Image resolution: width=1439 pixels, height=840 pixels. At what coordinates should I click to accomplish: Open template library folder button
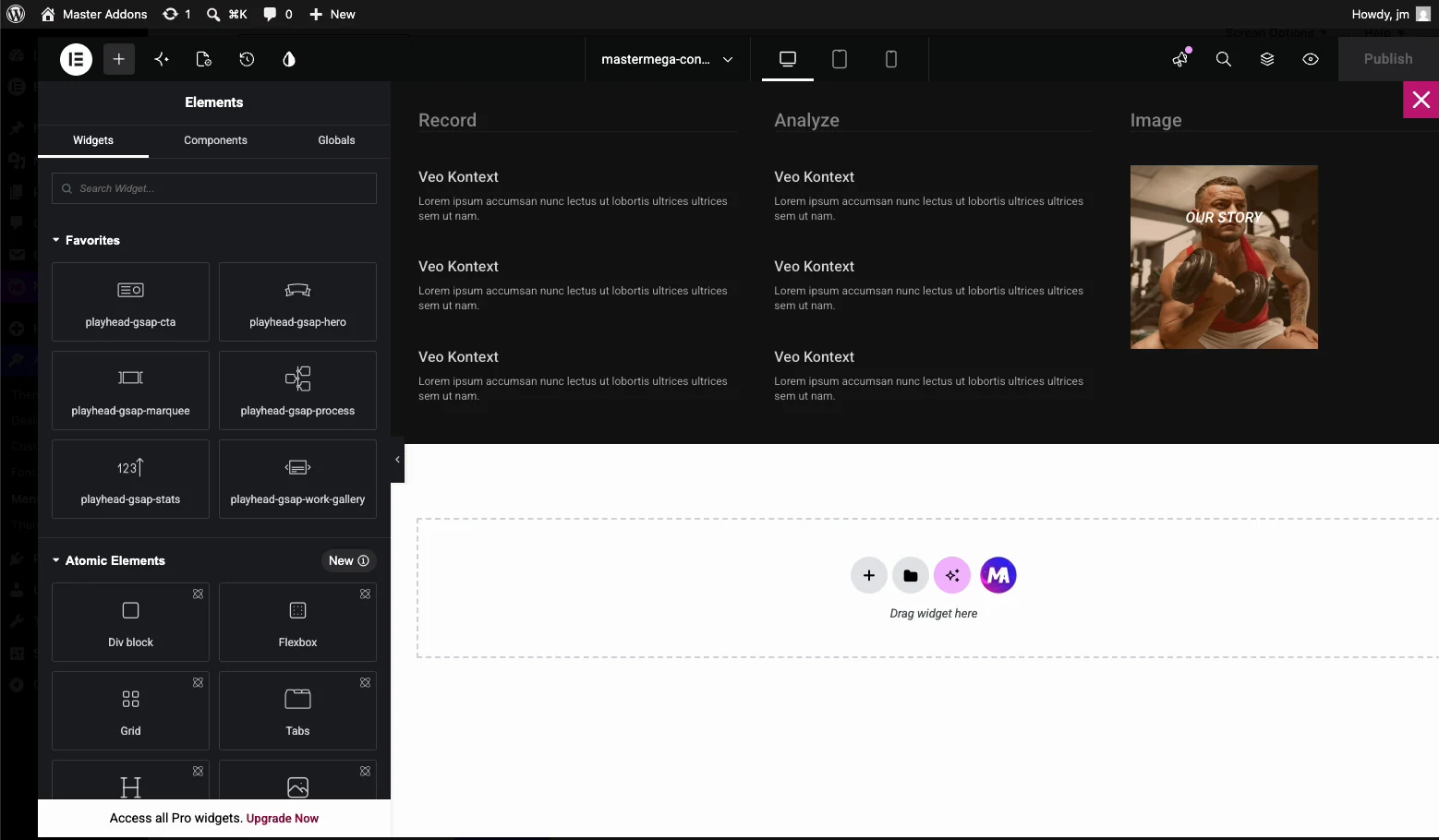point(910,575)
